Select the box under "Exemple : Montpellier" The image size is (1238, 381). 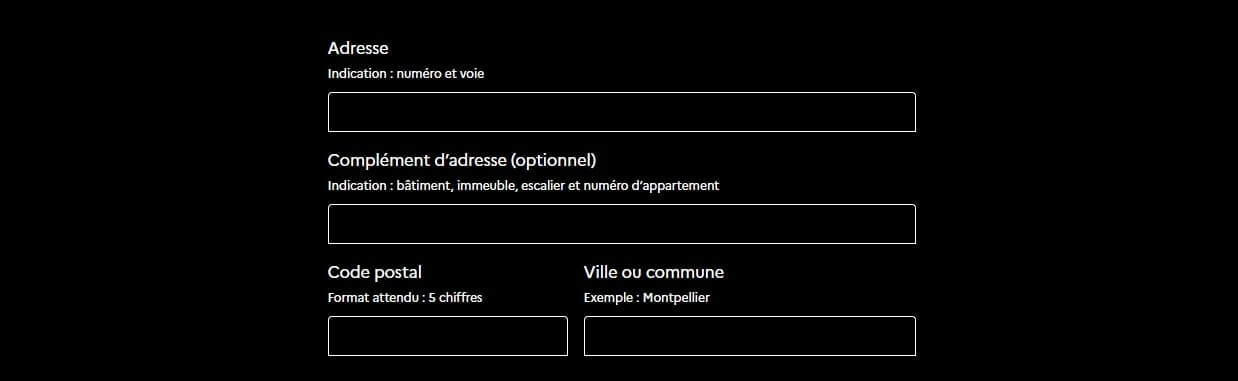[749, 336]
